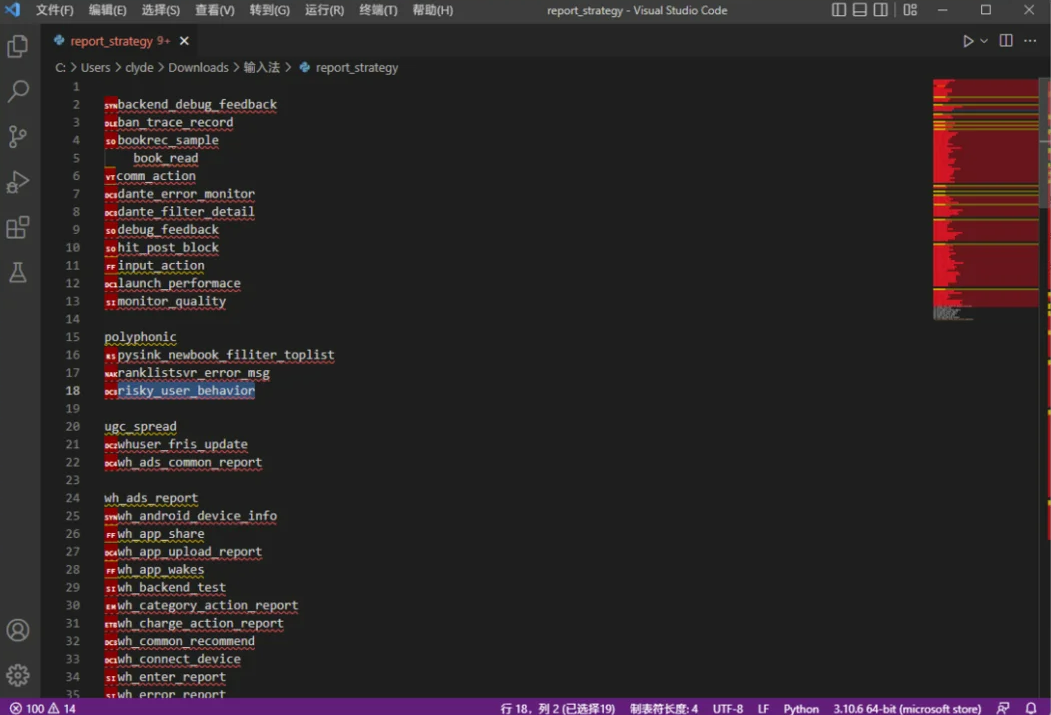Click the minimap code overview
This screenshot has height=715, width=1051.
tap(985, 200)
